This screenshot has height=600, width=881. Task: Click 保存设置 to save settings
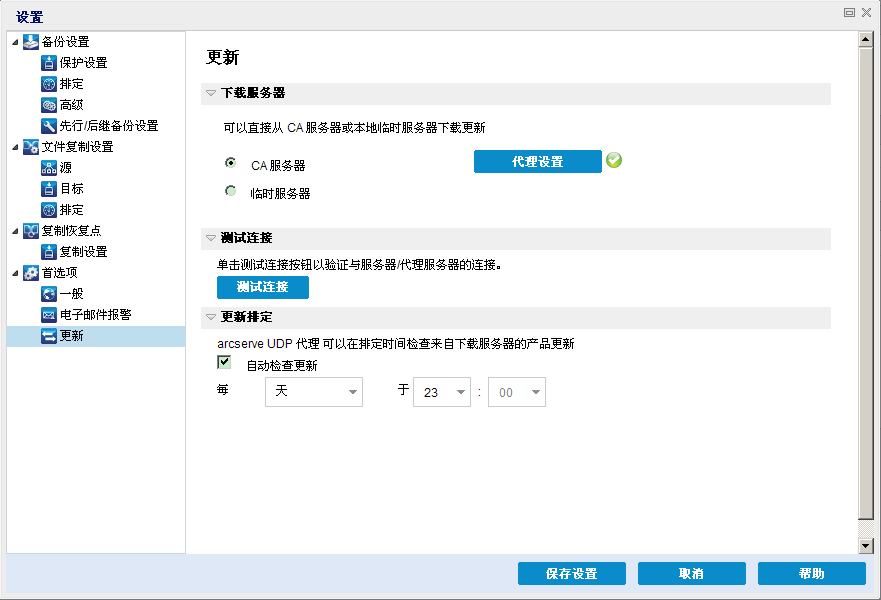pyautogui.click(x=571, y=573)
